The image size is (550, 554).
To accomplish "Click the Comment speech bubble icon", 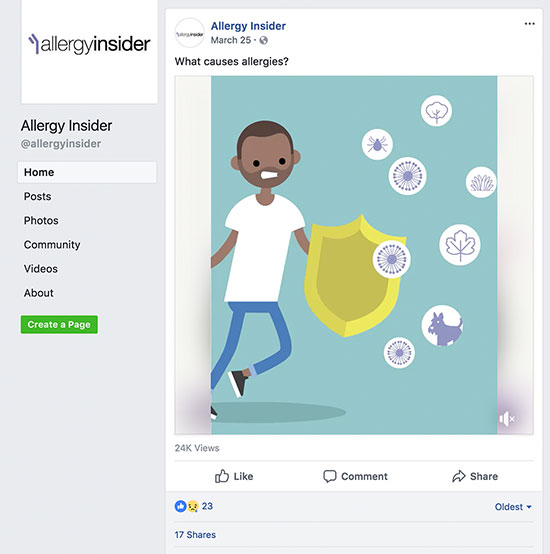I will [x=330, y=476].
